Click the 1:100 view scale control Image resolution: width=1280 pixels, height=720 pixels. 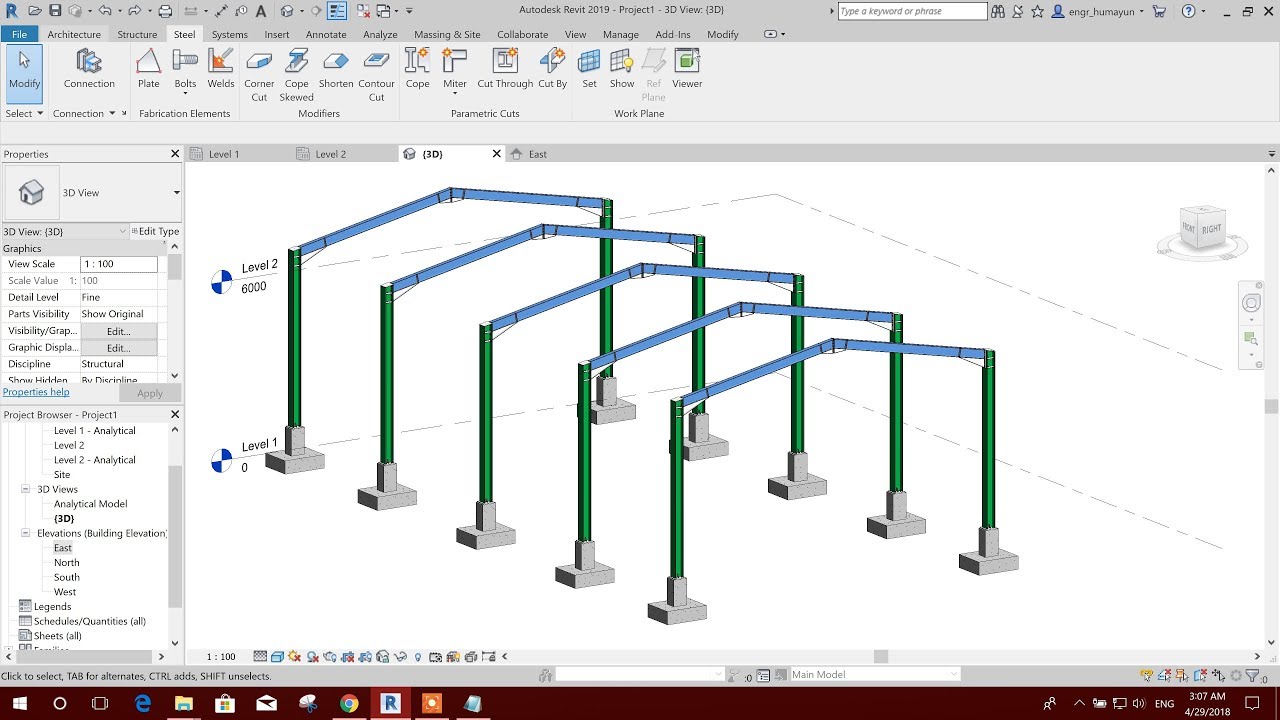(x=220, y=656)
